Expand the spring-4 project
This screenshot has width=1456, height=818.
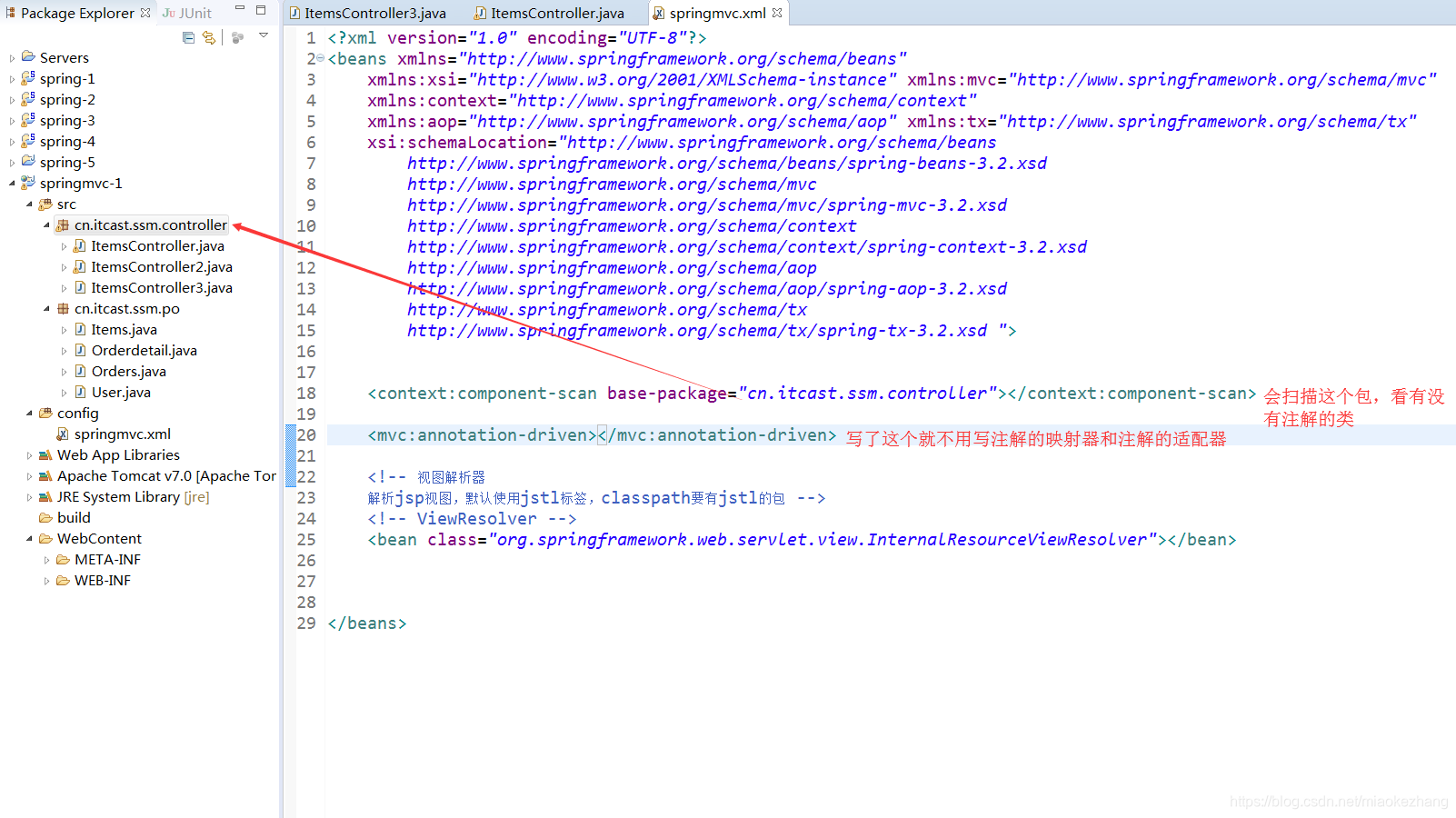point(12,142)
